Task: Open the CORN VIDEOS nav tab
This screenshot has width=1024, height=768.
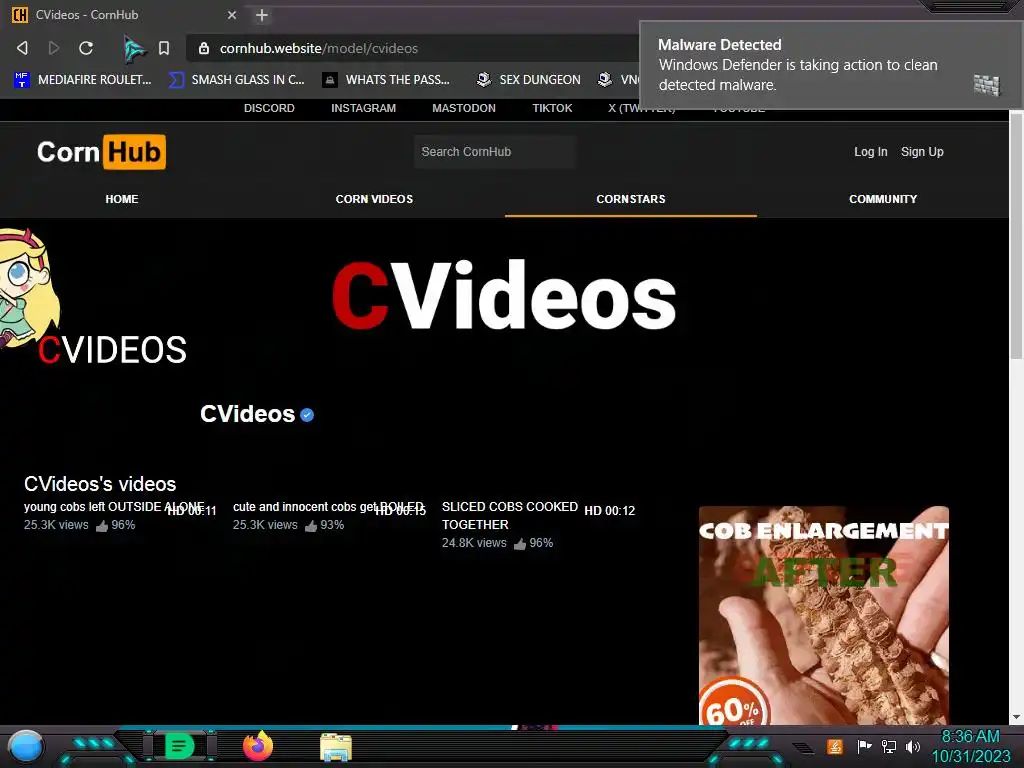Action: point(374,199)
